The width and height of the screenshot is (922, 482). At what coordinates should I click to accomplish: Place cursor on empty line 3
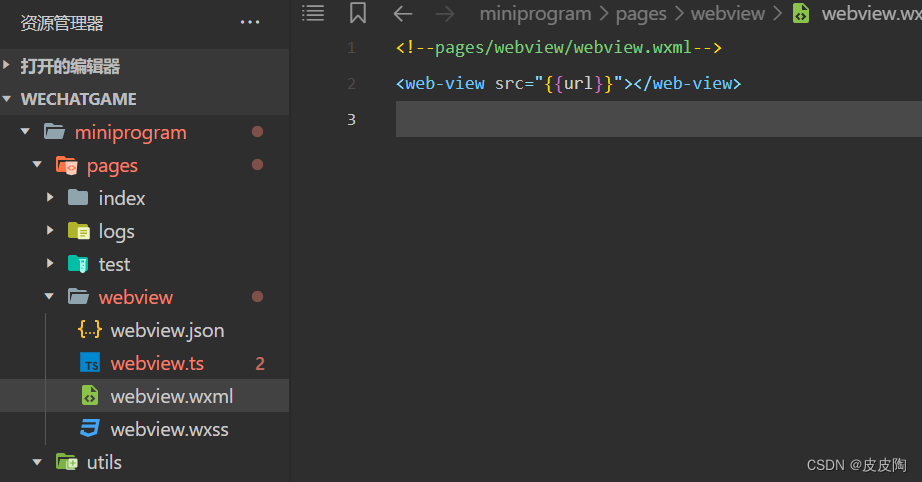point(659,119)
